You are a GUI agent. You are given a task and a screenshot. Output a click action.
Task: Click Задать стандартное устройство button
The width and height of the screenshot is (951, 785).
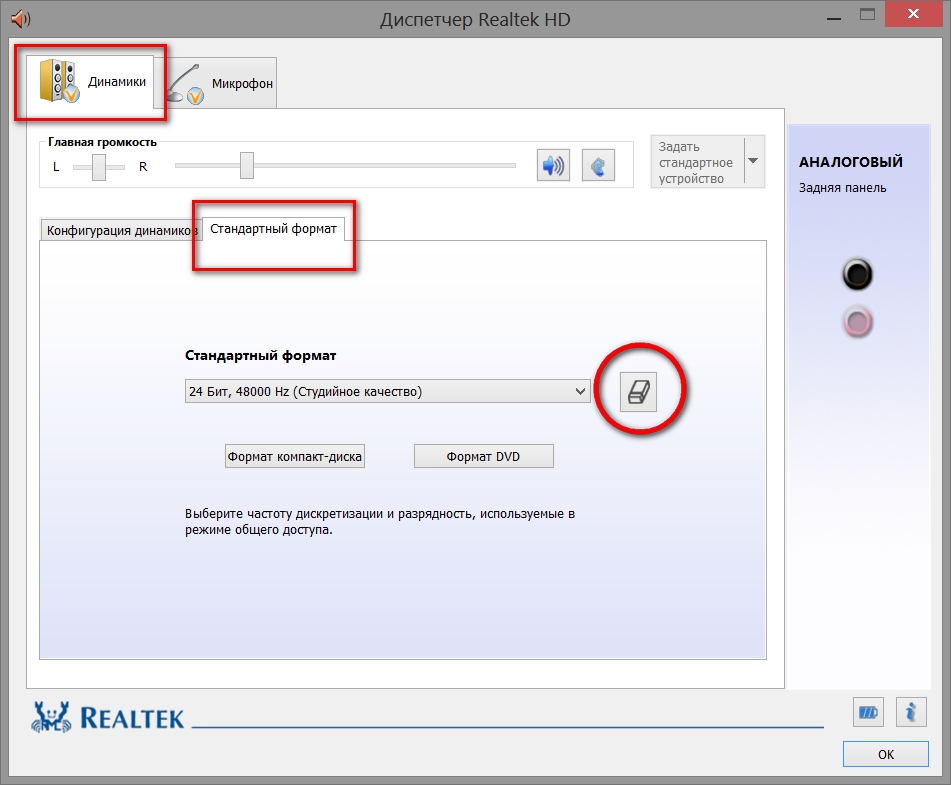coord(697,162)
